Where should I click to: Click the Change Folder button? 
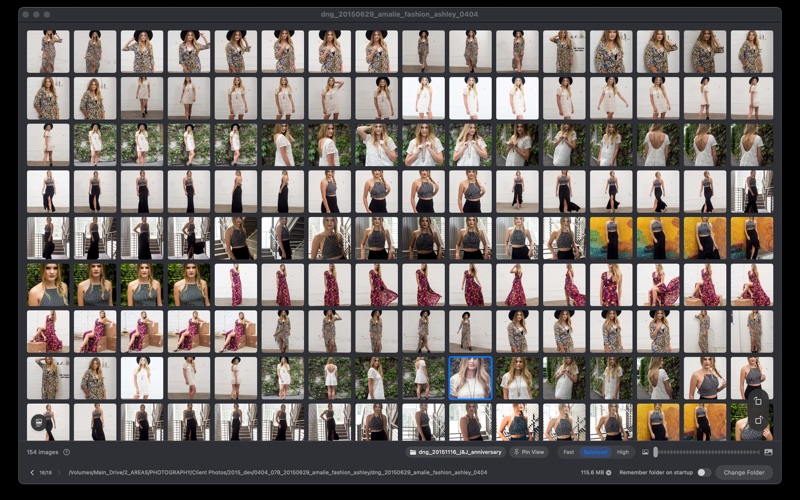(744, 472)
